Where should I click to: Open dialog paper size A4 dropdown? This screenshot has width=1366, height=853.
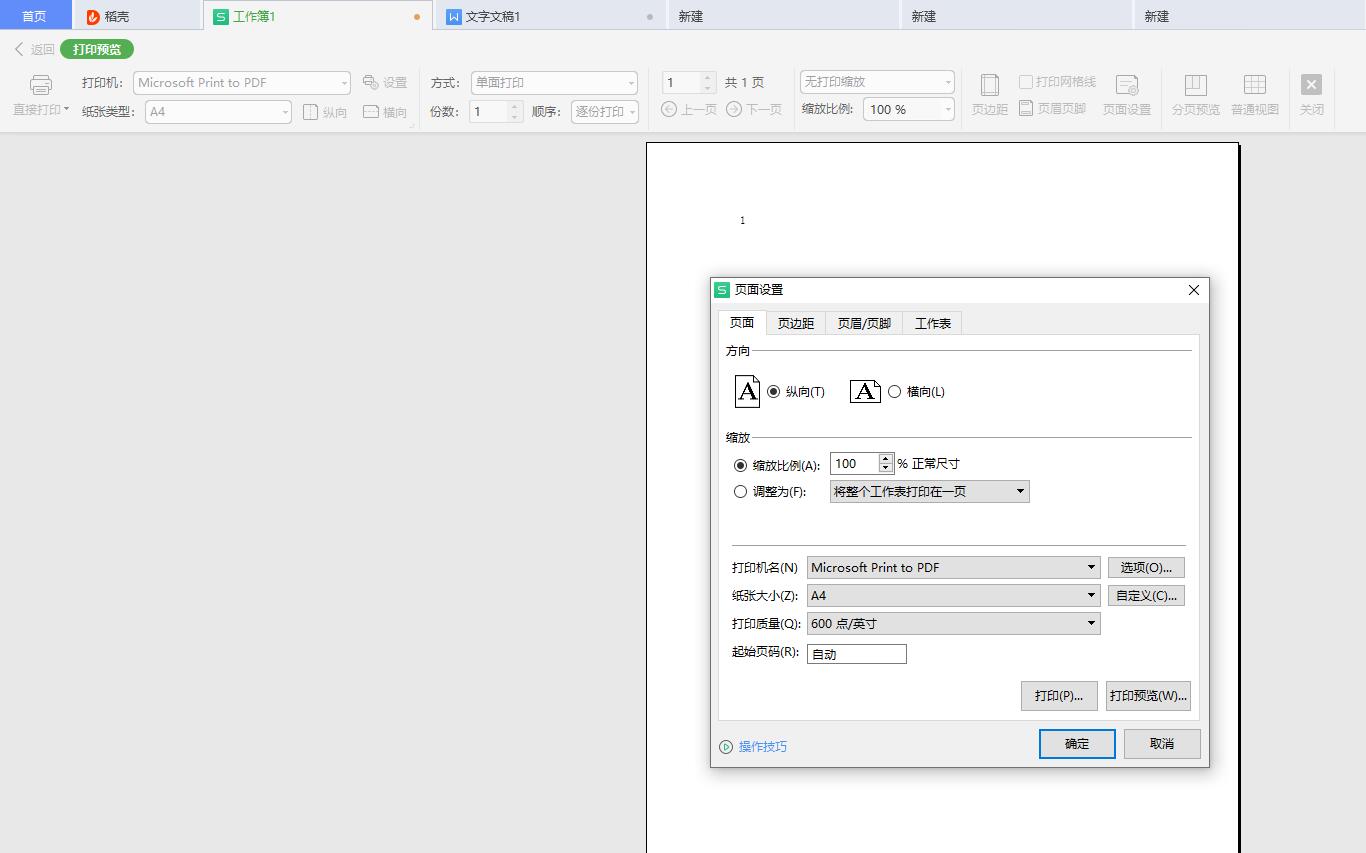(953, 595)
